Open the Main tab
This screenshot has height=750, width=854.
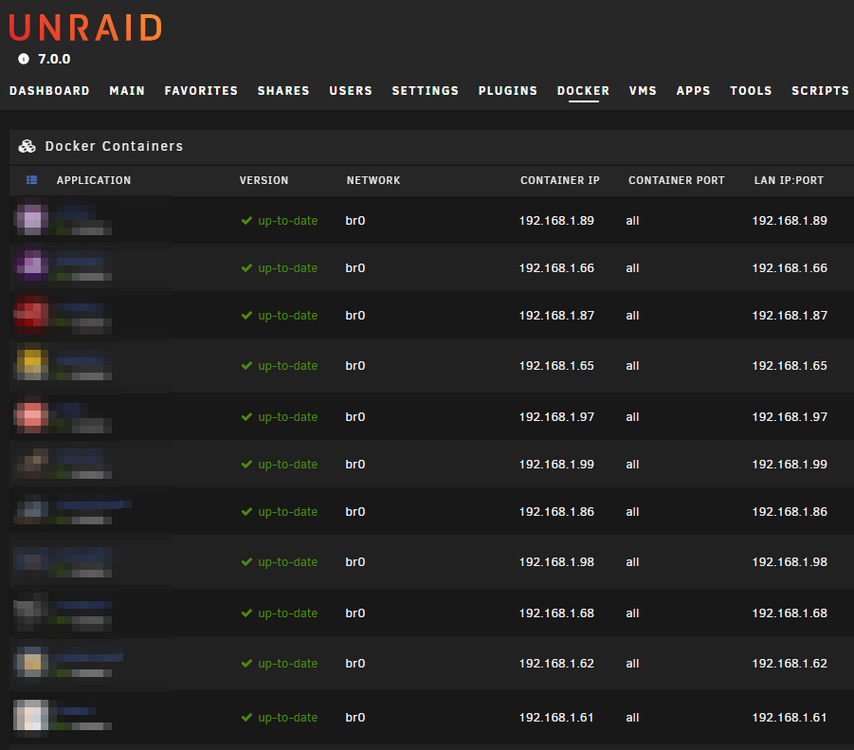[x=127, y=91]
